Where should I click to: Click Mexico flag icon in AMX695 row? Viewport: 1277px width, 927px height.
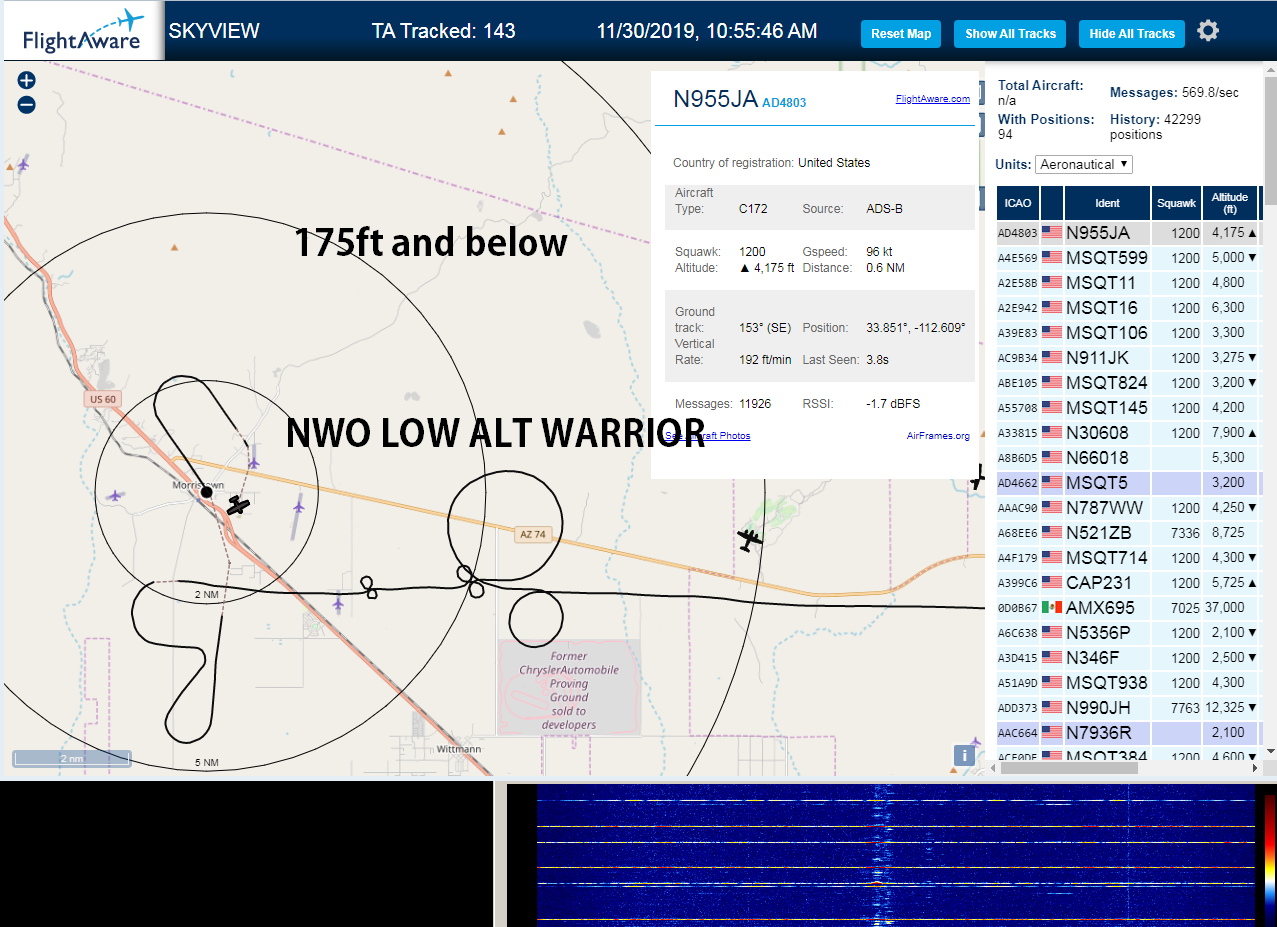coord(1052,608)
